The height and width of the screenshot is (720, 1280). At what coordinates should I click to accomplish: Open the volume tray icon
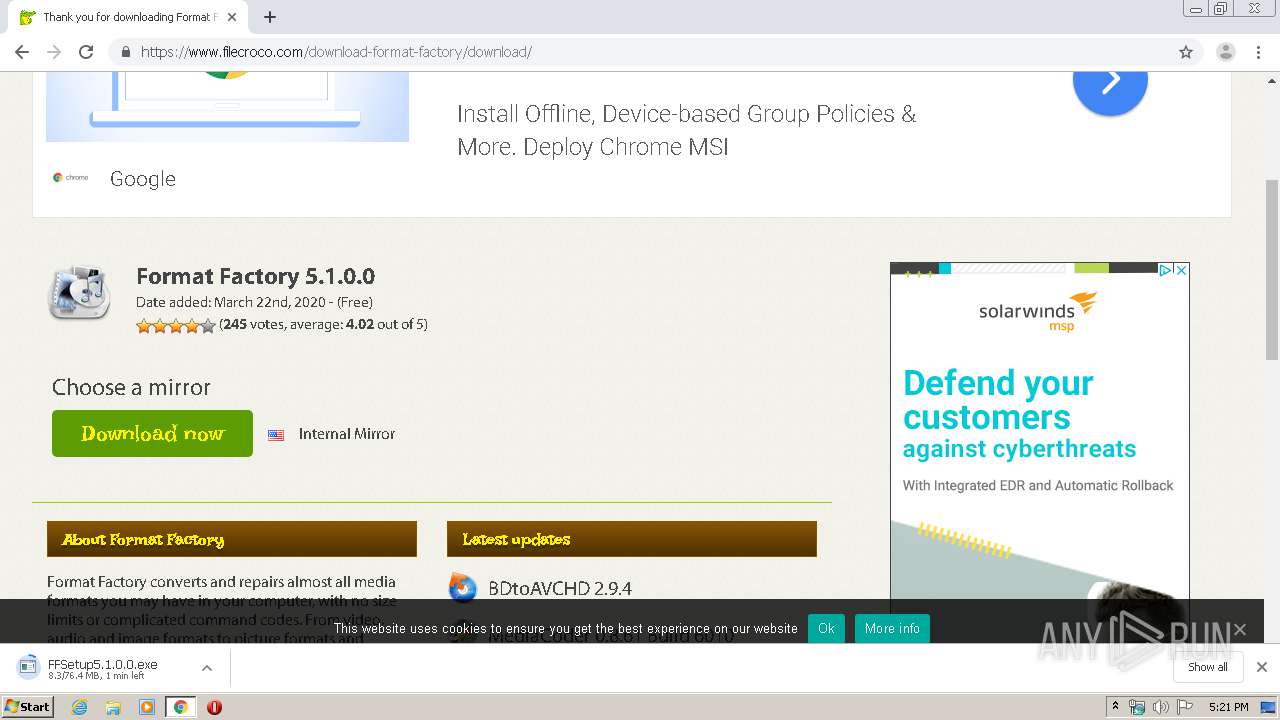click(1161, 707)
